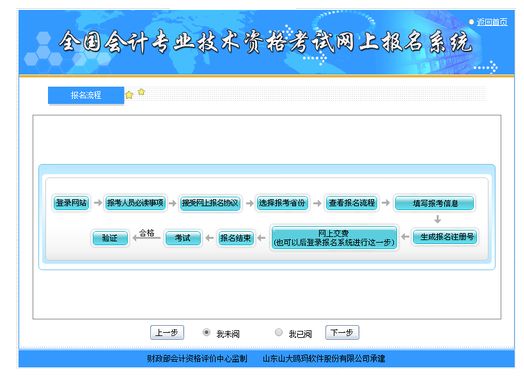Select the 我已阅 radio button

pos(278,332)
